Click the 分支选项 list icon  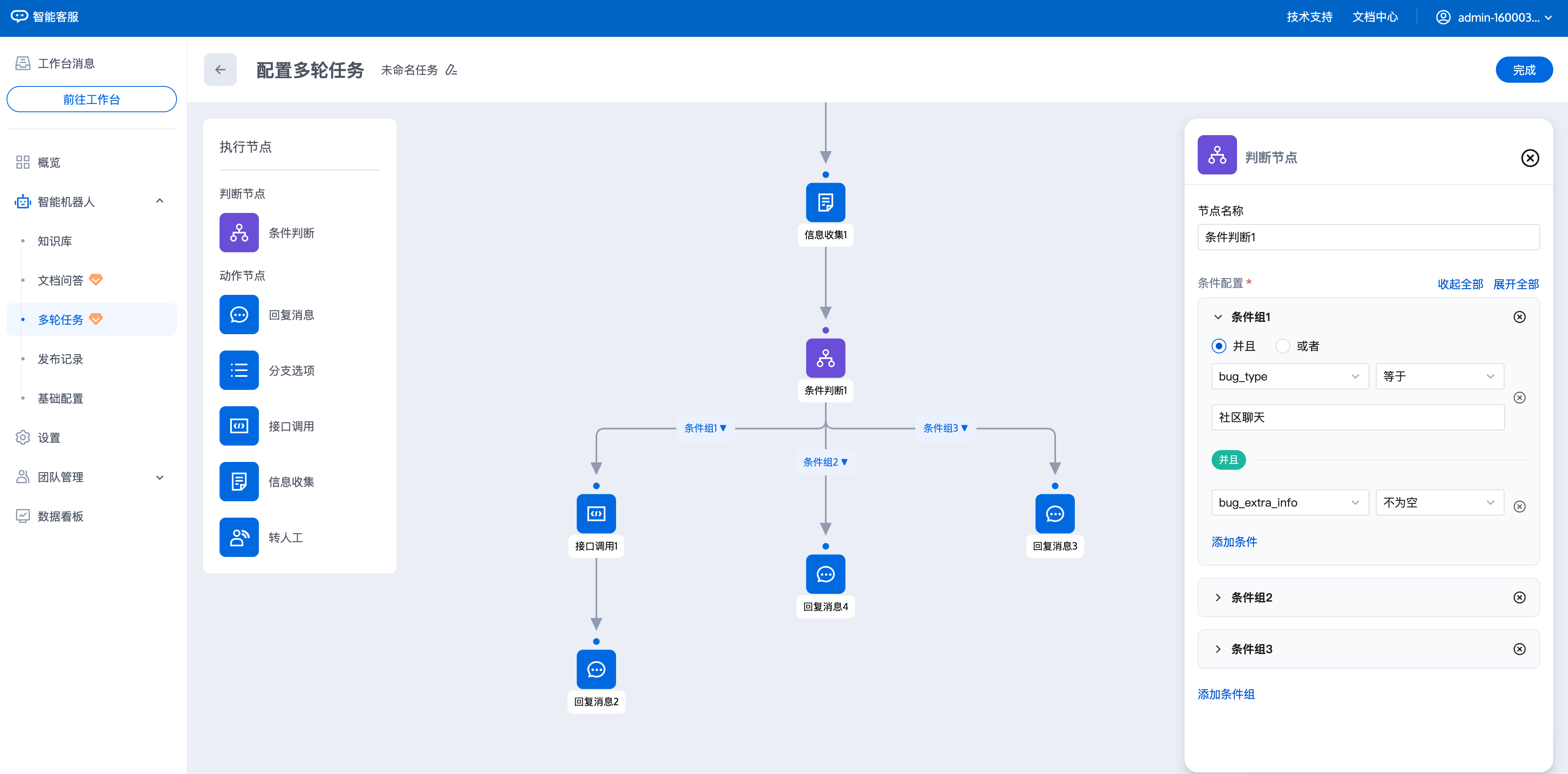click(239, 370)
